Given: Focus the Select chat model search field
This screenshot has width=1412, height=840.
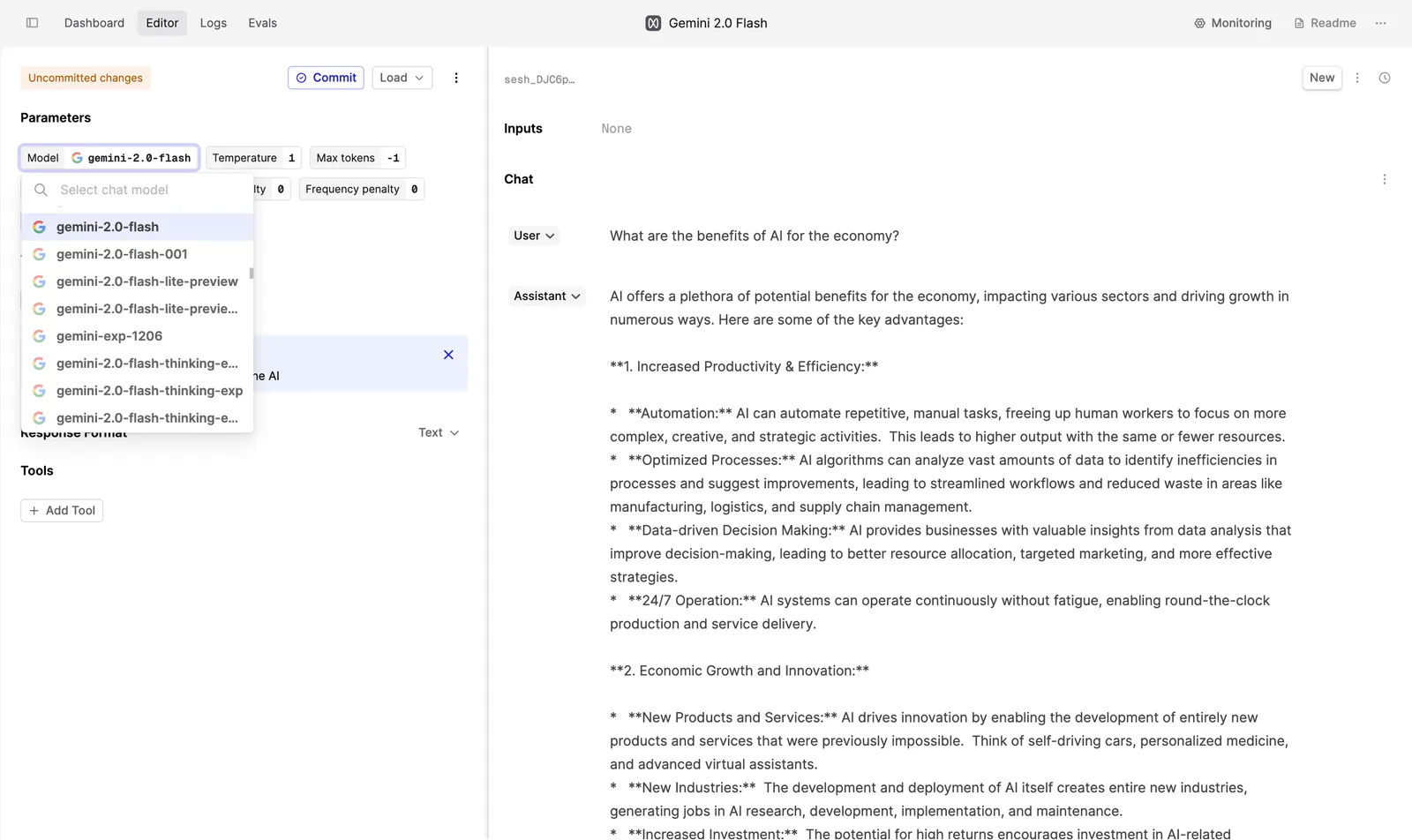Looking at the screenshot, I should [x=138, y=190].
